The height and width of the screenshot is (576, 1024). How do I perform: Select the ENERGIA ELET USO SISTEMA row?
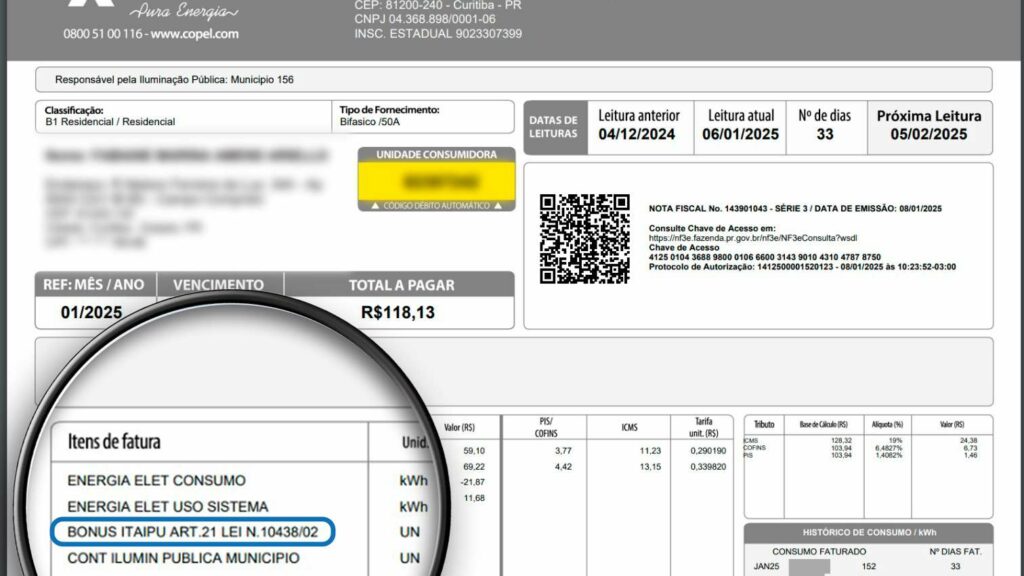(167, 507)
